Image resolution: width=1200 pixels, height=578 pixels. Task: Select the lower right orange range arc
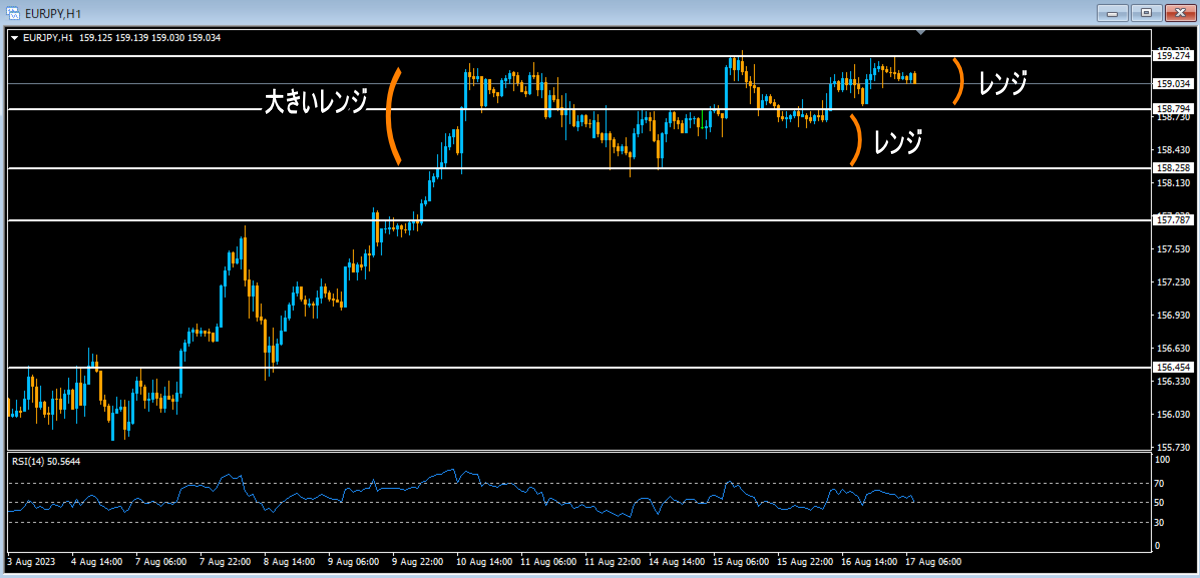pyautogui.click(x=856, y=140)
